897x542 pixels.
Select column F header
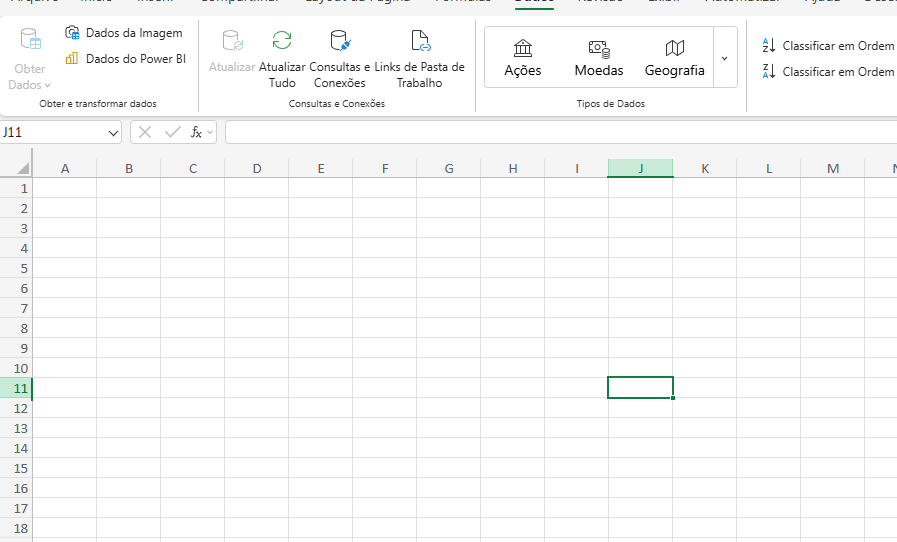385,168
